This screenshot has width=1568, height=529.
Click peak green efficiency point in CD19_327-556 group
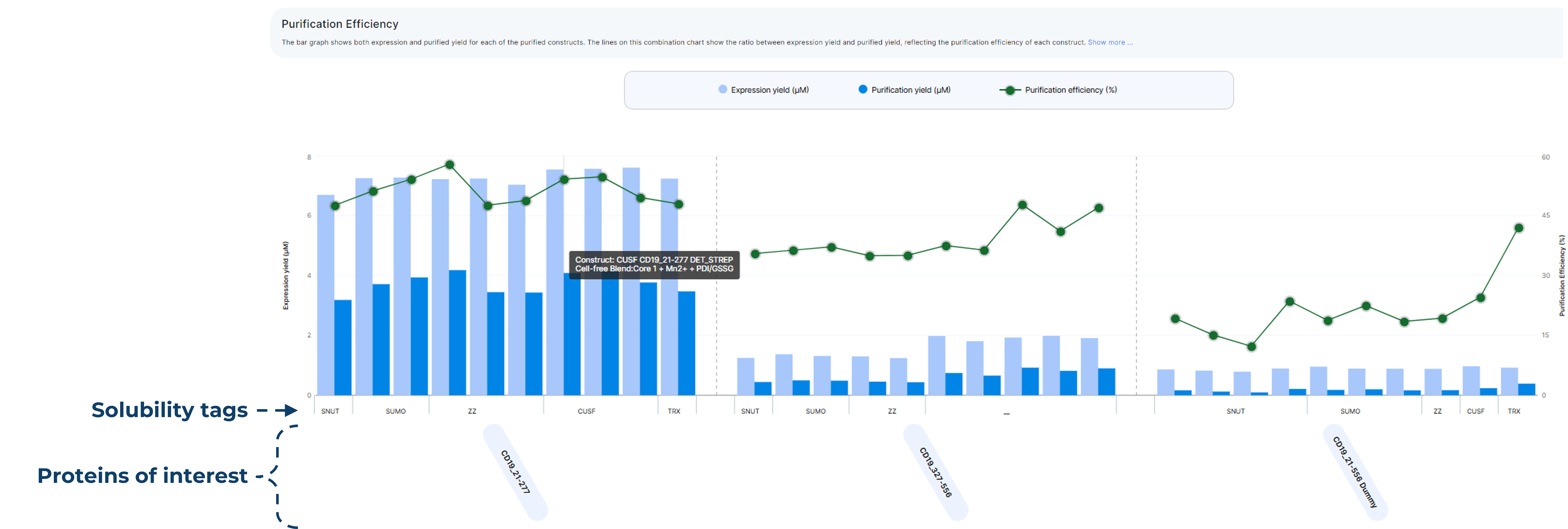1023,205
